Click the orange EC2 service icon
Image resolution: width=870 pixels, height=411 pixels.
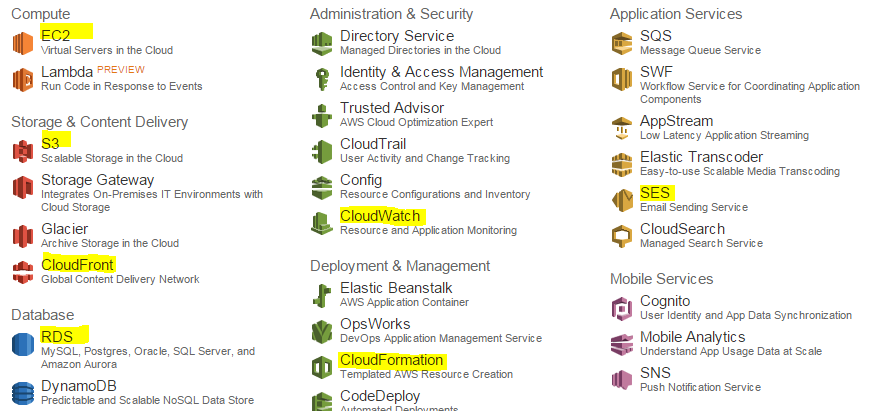[x=23, y=43]
